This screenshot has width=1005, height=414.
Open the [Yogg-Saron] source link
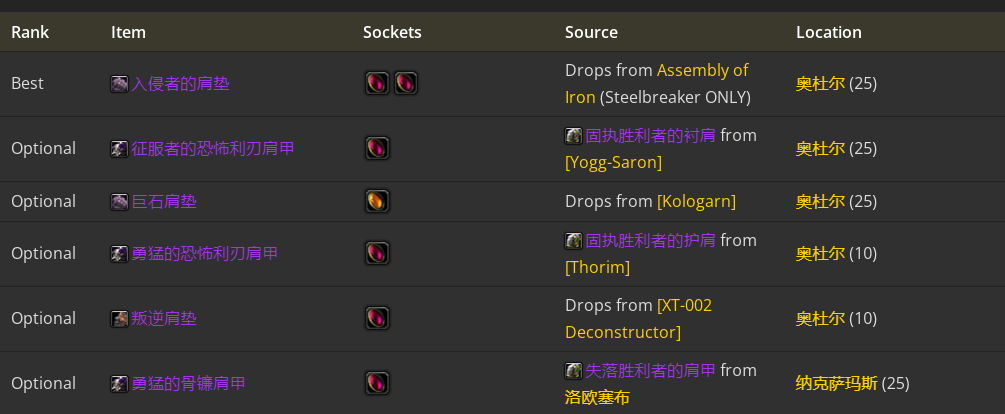coord(613,162)
